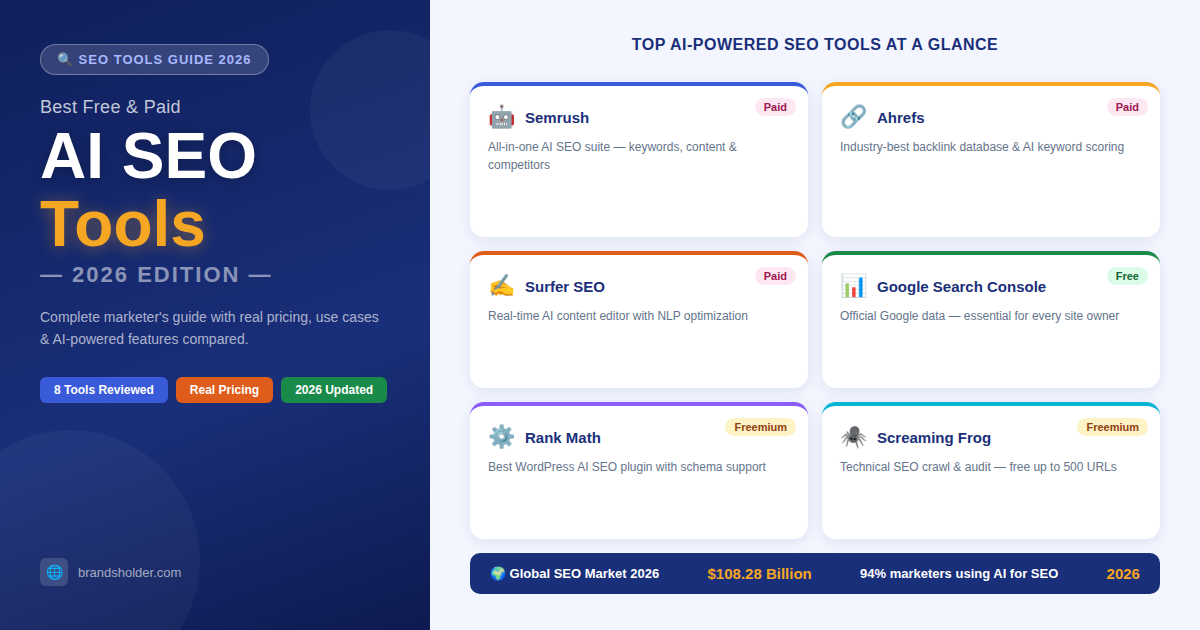
Task: Click the 2026 Updated badge
Action: tap(334, 390)
